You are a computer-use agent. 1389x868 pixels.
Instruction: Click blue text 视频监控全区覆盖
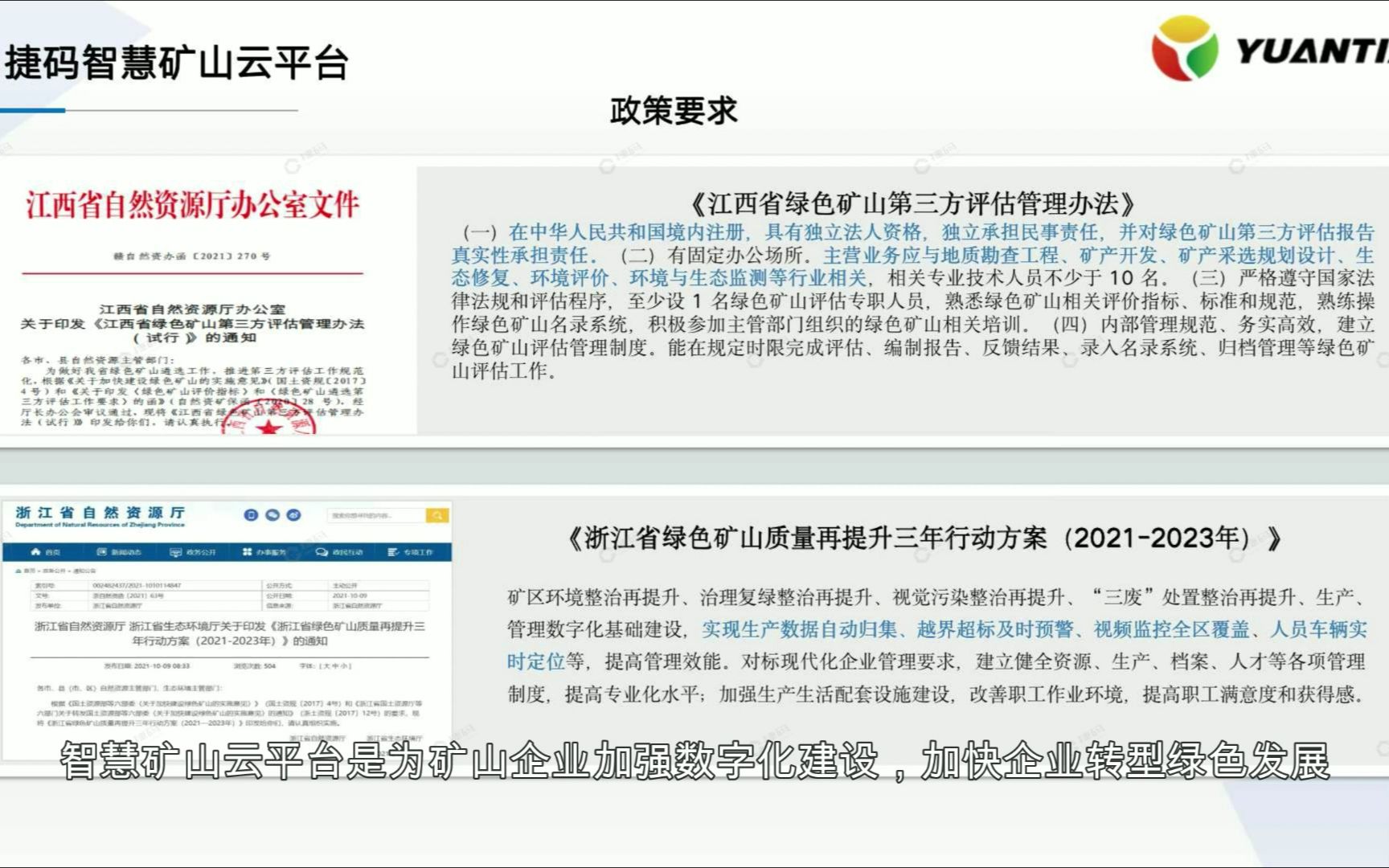point(1172,629)
